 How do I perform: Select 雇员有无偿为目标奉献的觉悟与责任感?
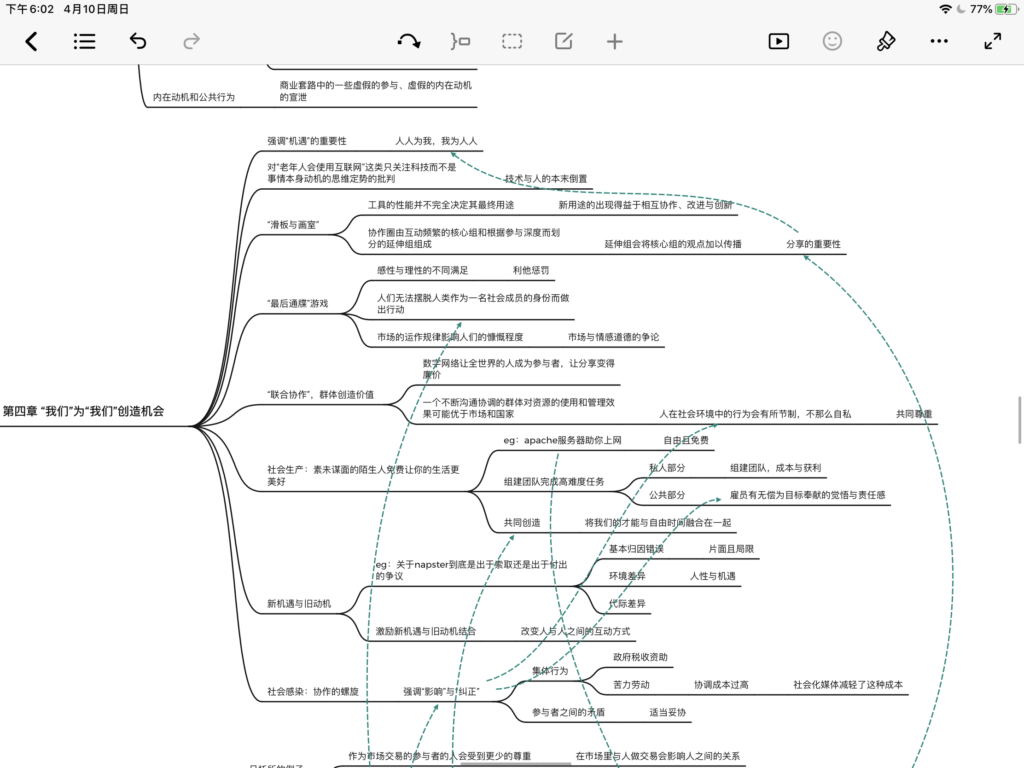click(x=807, y=495)
